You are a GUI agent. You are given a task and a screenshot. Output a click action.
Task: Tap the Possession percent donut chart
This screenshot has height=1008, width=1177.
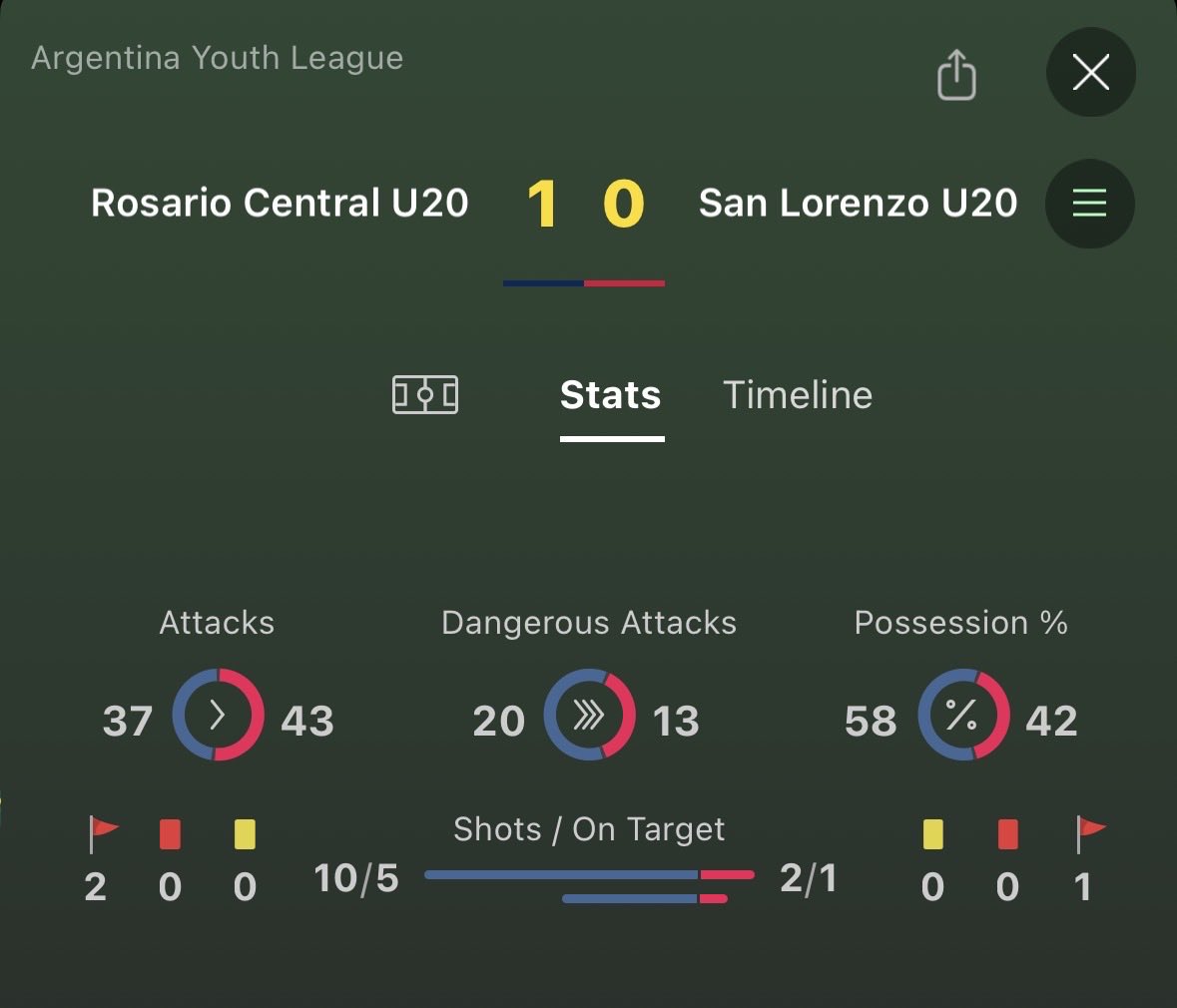(x=962, y=715)
